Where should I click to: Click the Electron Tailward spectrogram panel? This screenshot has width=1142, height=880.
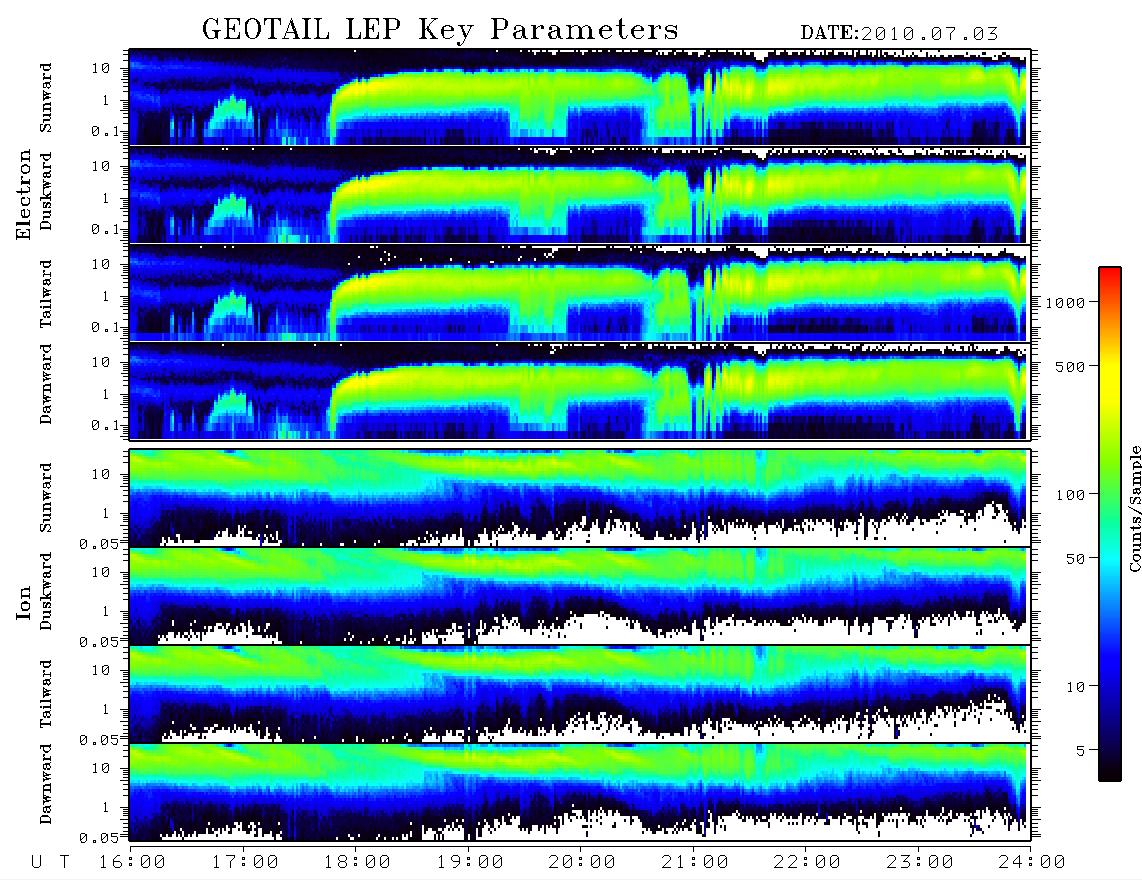[579, 293]
